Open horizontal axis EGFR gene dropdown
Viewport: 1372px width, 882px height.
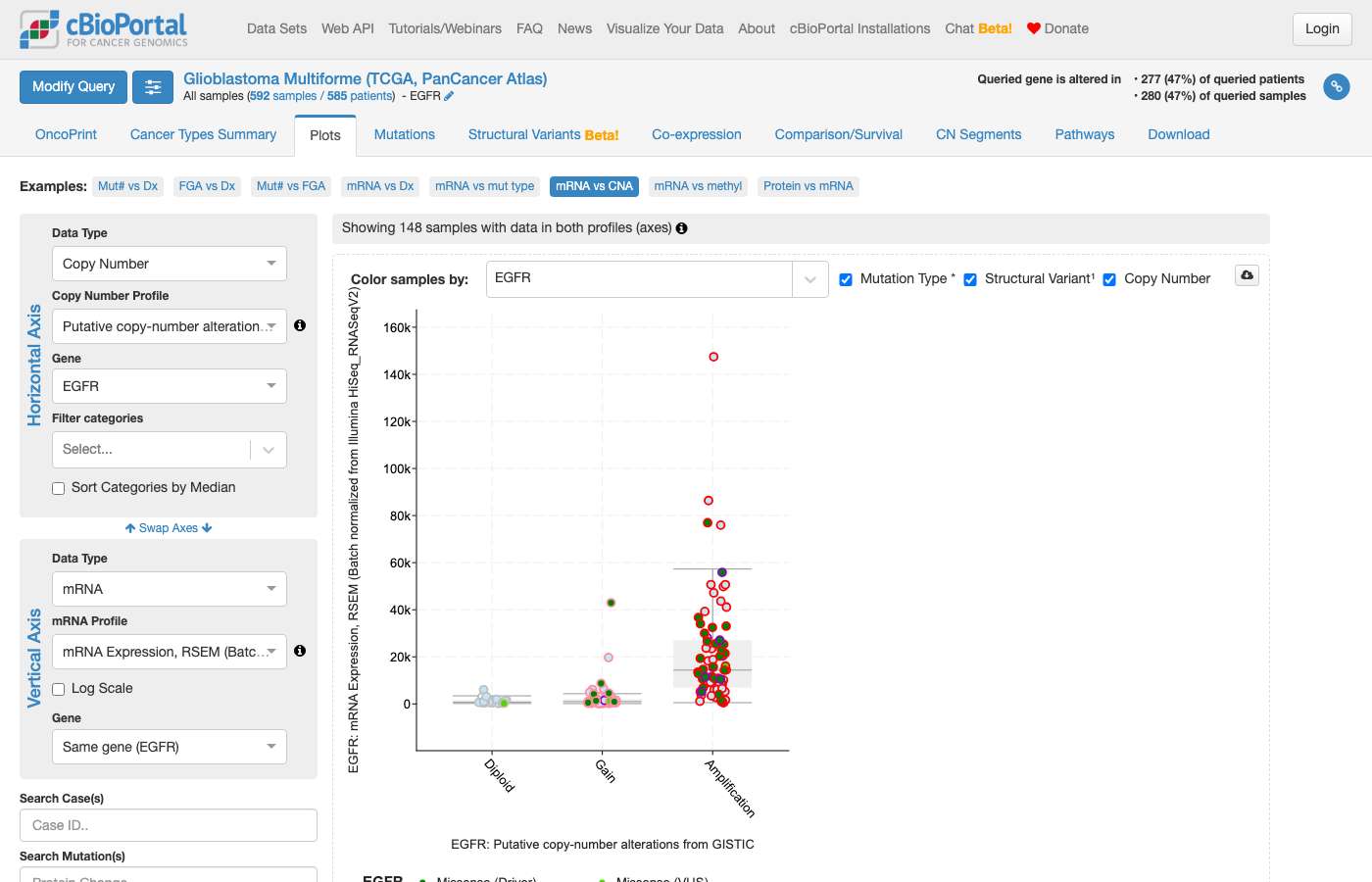[x=170, y=386]
